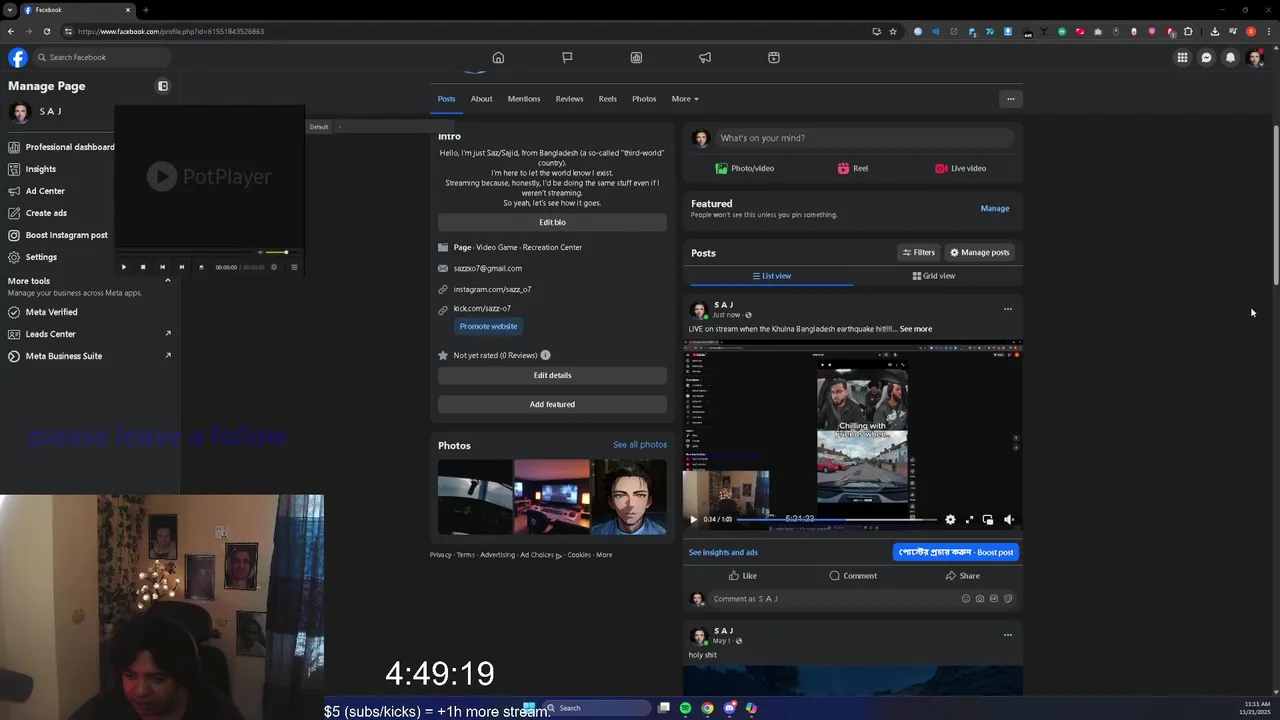
Task: Open PotPlayer playlist menu icon
Action: click(x=294, y=267)
